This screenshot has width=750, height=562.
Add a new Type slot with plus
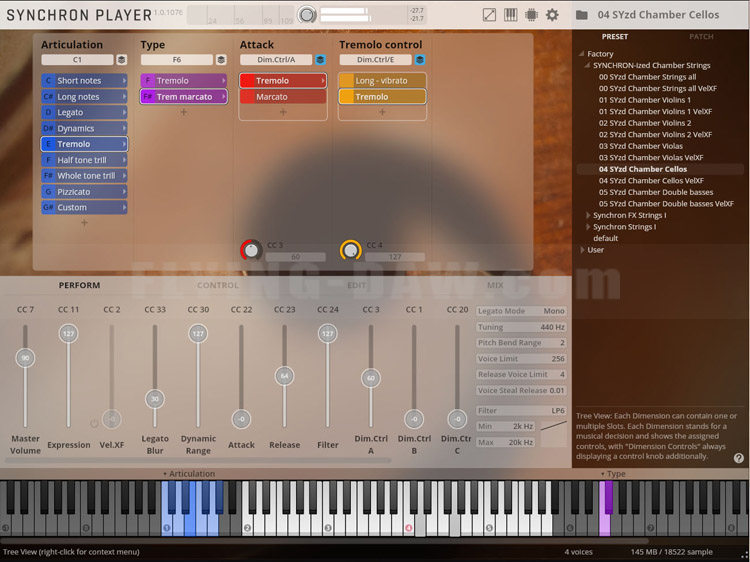coord(184,112)
